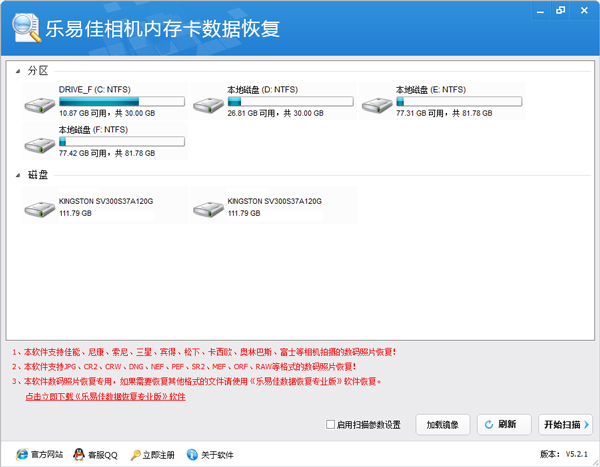Select the first KINGSTON SV300S37A120G disk icon
The image size is (600, 467).
click(40, 208)
